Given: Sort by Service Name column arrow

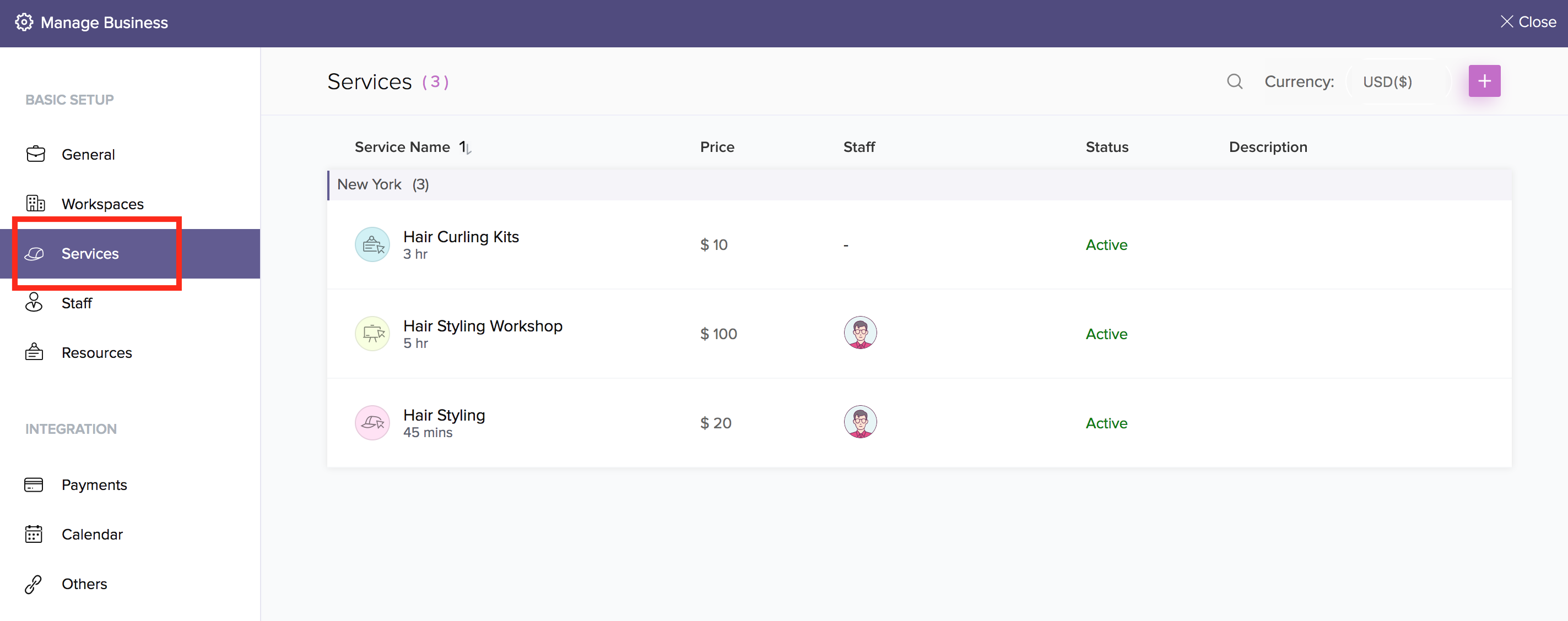Looking at the screenshot, I should pyautogui.click(x=466, y=147).
